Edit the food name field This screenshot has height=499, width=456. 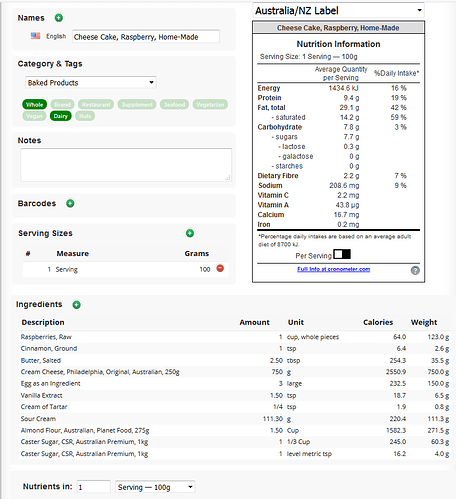point(146,37)
